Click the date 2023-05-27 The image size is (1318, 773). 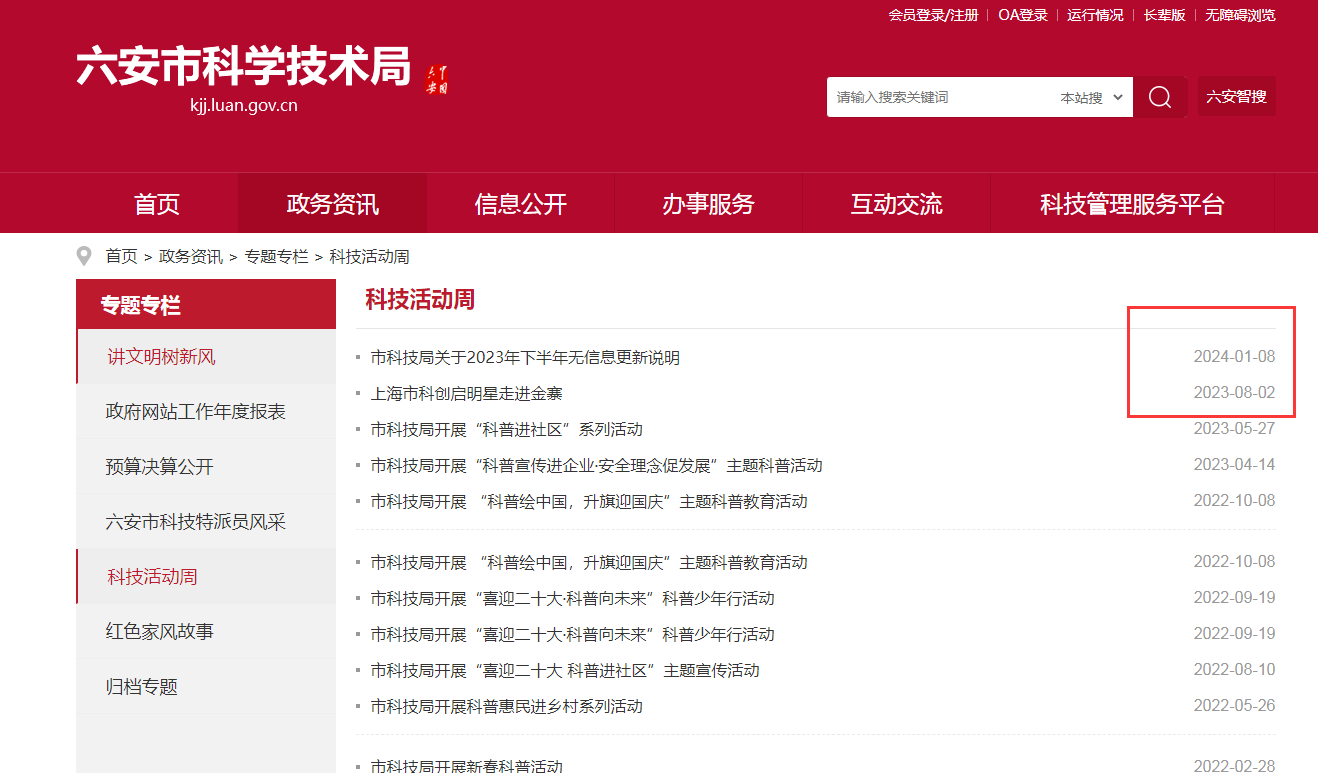pos(1234,429)
